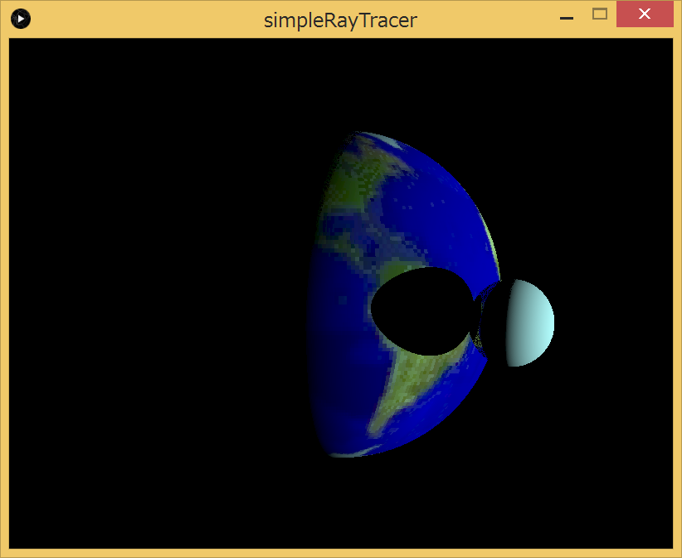Viewport: 682px width, 558px height.
Task: Minimize the simpleRayTracer window
Action: point(566,17)
